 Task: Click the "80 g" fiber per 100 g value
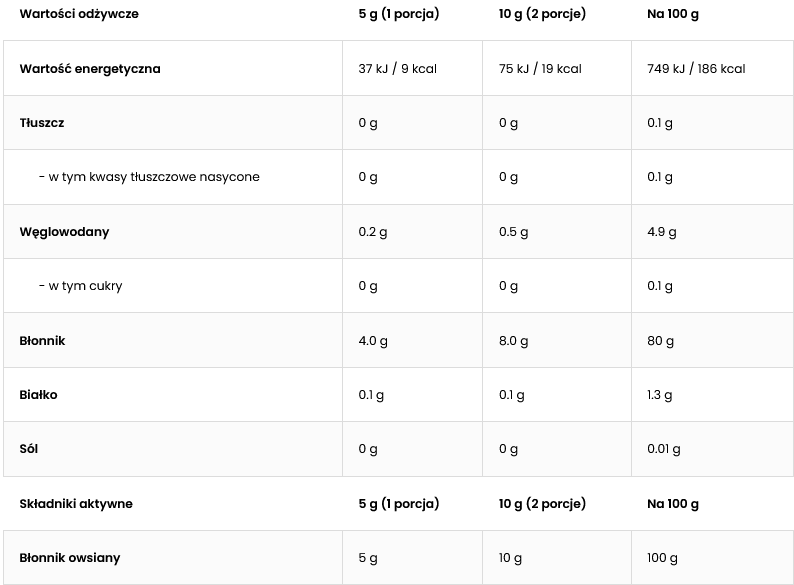click(661, 341)
